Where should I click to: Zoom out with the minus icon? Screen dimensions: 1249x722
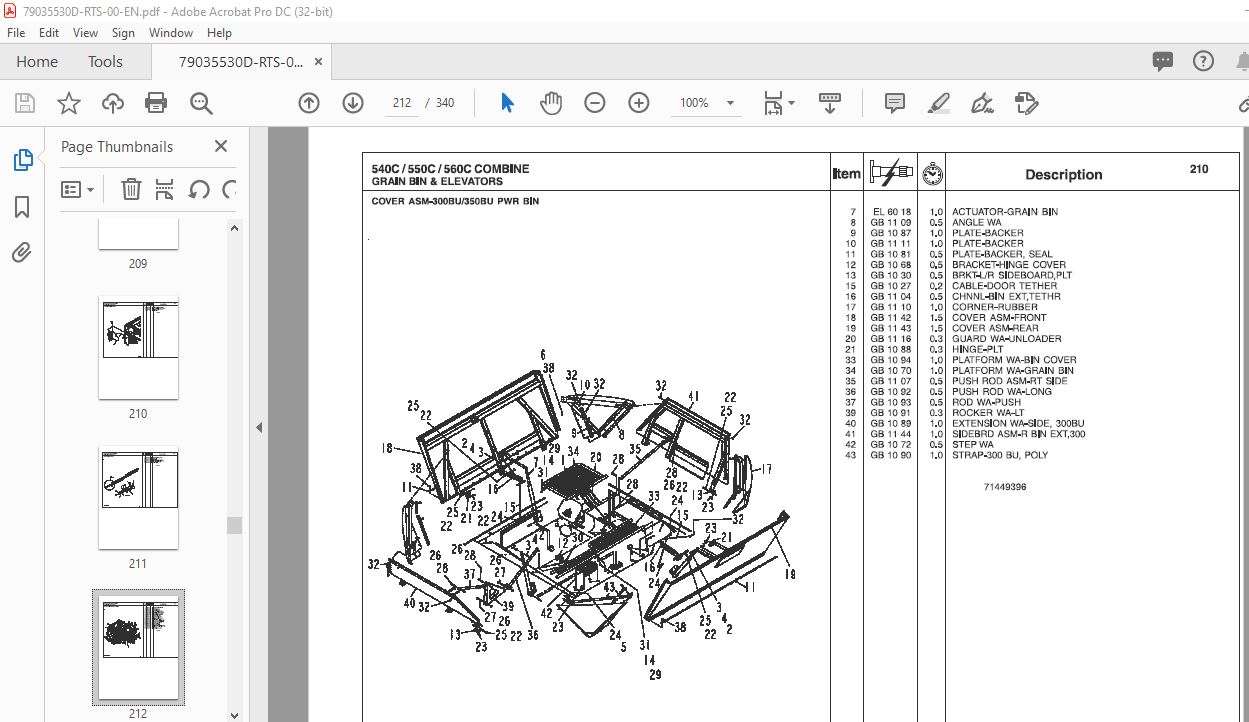click(x=595, y=103)
